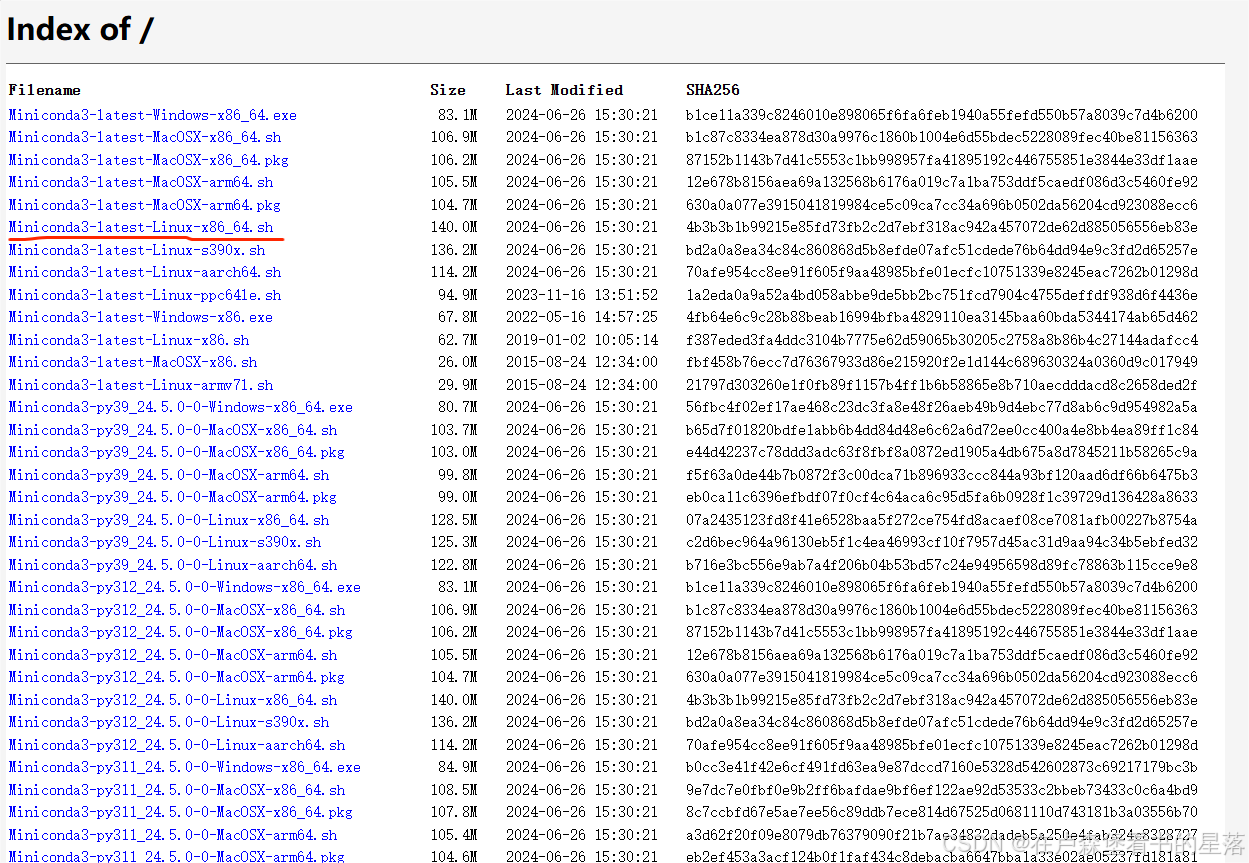Click the "84.9M" size value
Screen dimensions: 1249x863
click(x=457, y=767)
